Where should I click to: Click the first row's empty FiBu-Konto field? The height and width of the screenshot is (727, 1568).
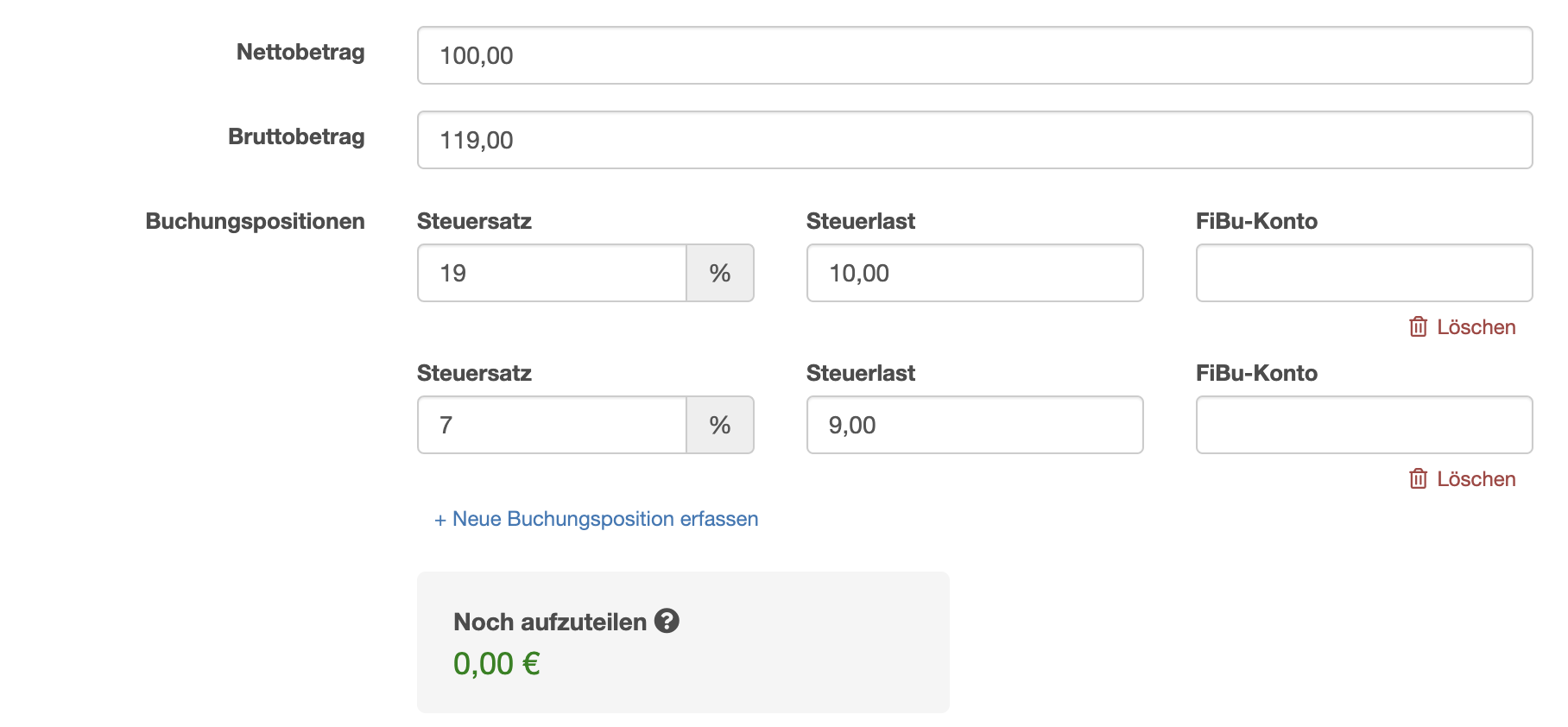click(1363, 273)
